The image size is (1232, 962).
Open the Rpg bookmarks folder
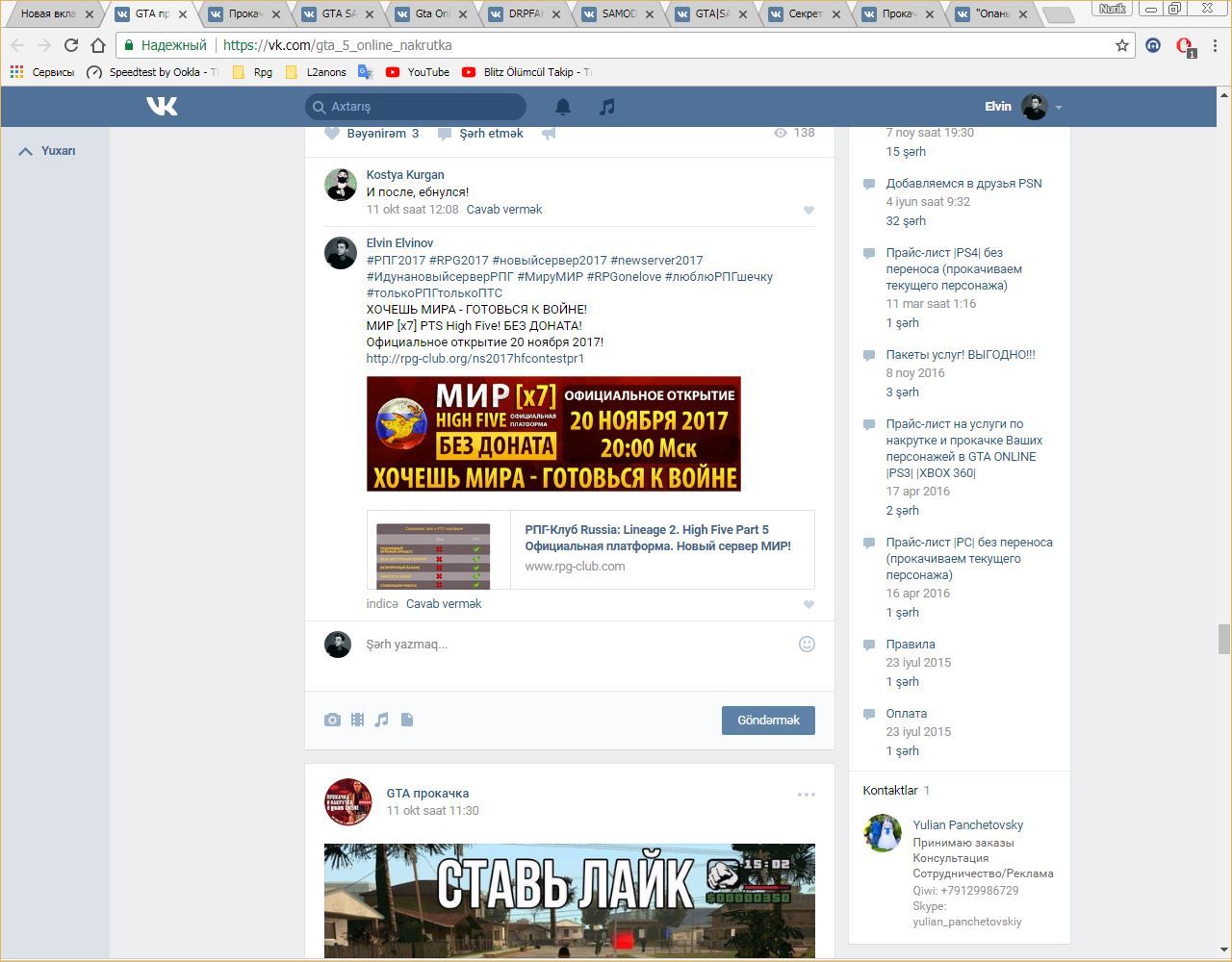point(252,72)
